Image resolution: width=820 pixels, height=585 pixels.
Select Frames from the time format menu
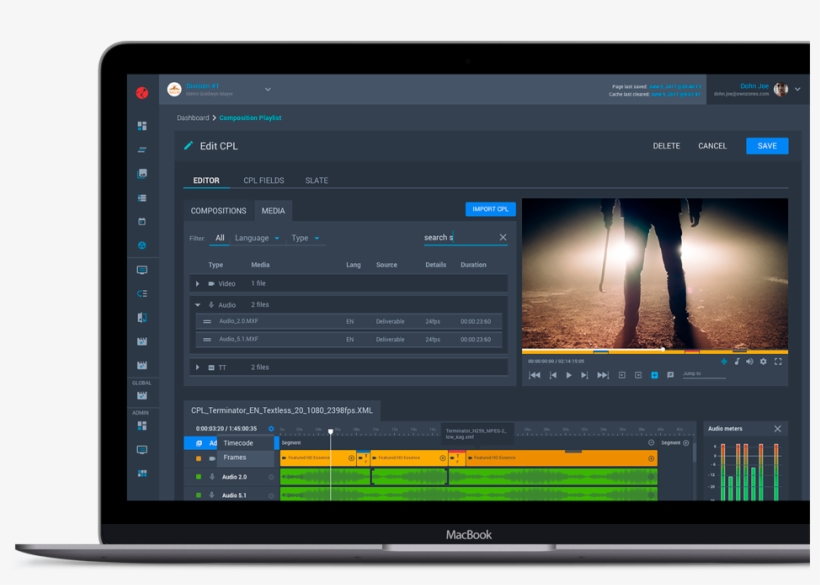(x=235, y=458)
